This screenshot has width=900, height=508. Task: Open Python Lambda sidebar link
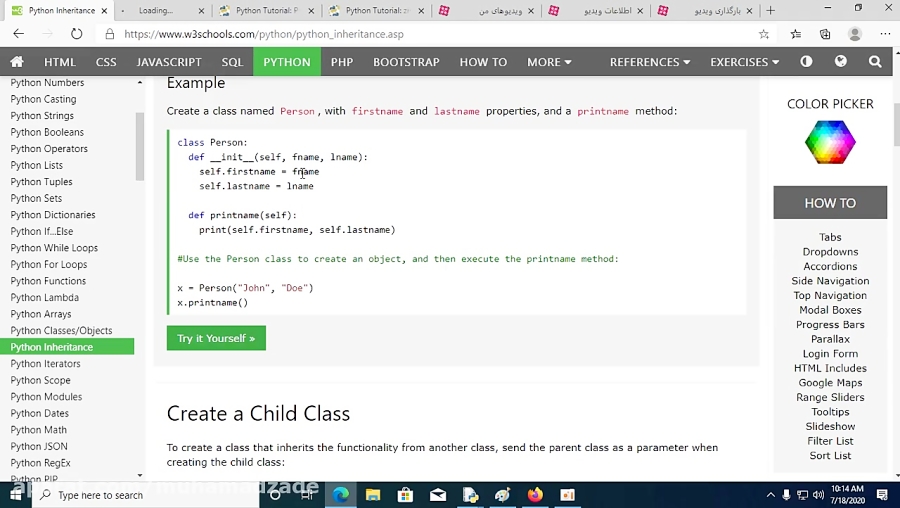[x=44, y=297]
